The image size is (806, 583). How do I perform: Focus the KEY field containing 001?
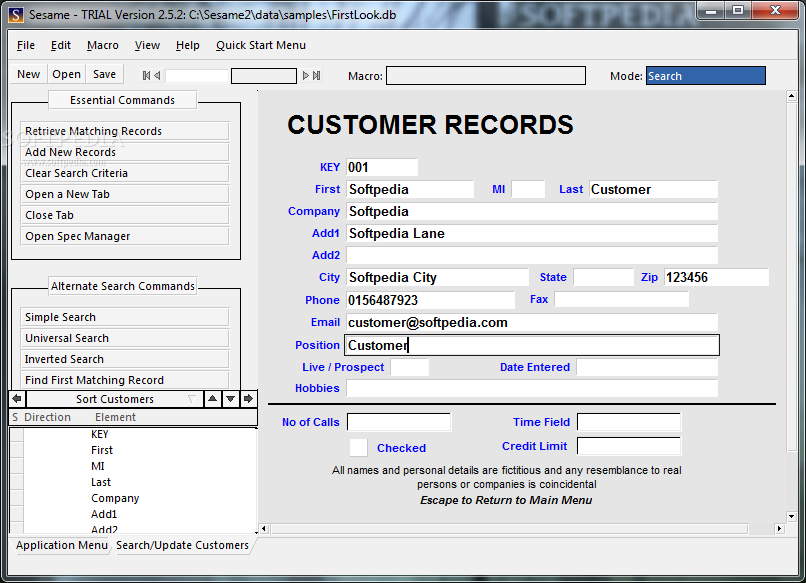click(x=382, y=167)
